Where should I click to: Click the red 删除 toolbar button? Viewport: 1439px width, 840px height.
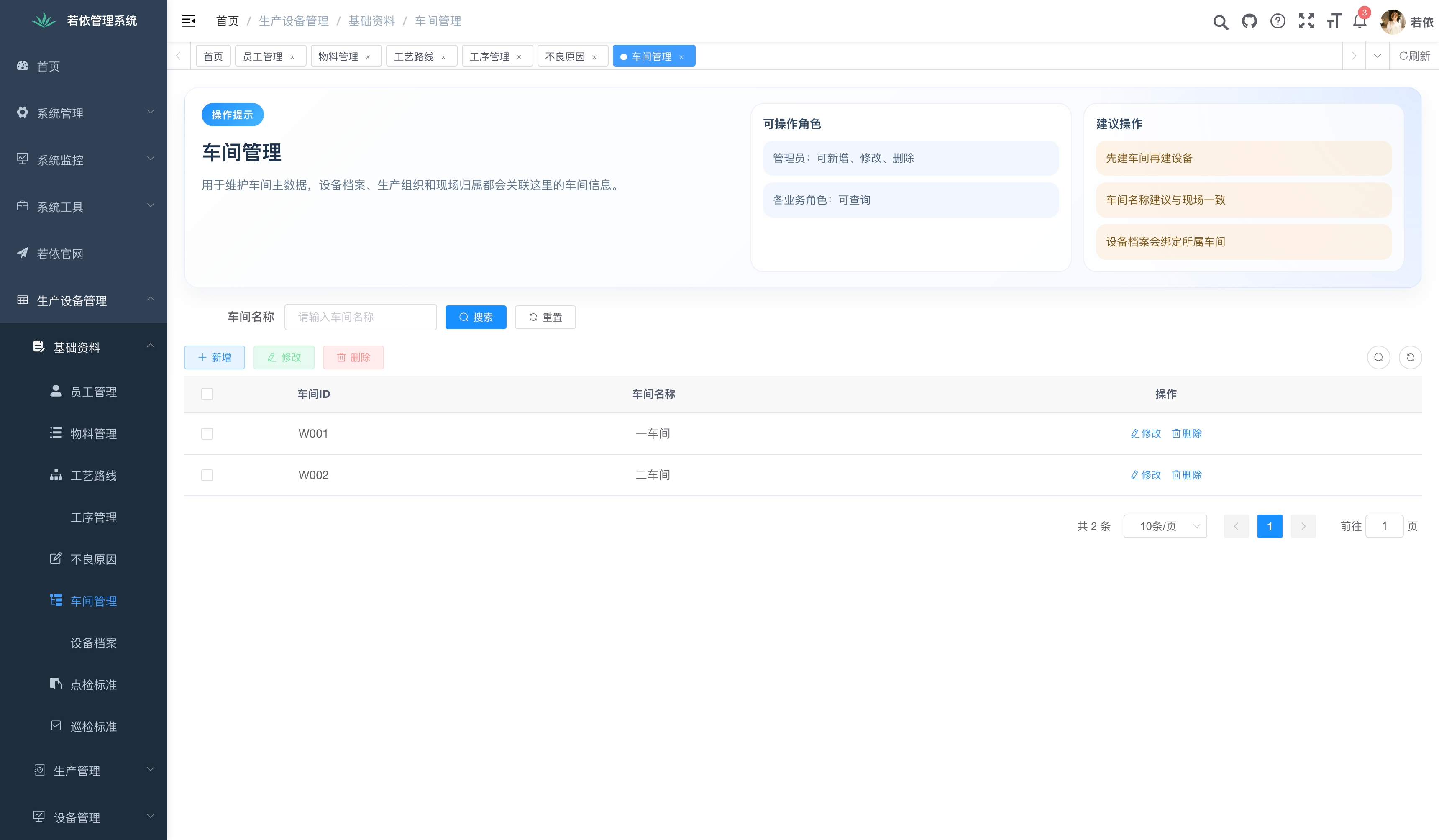[x=353, y=358]
